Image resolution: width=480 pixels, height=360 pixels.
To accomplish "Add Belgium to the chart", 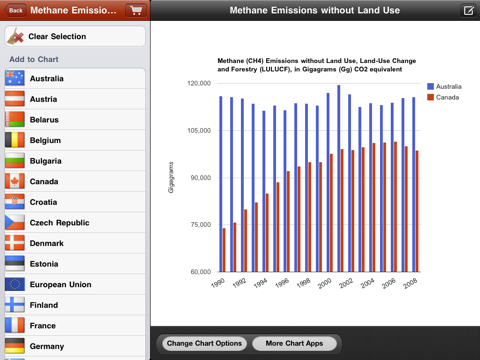I will 75,140.
